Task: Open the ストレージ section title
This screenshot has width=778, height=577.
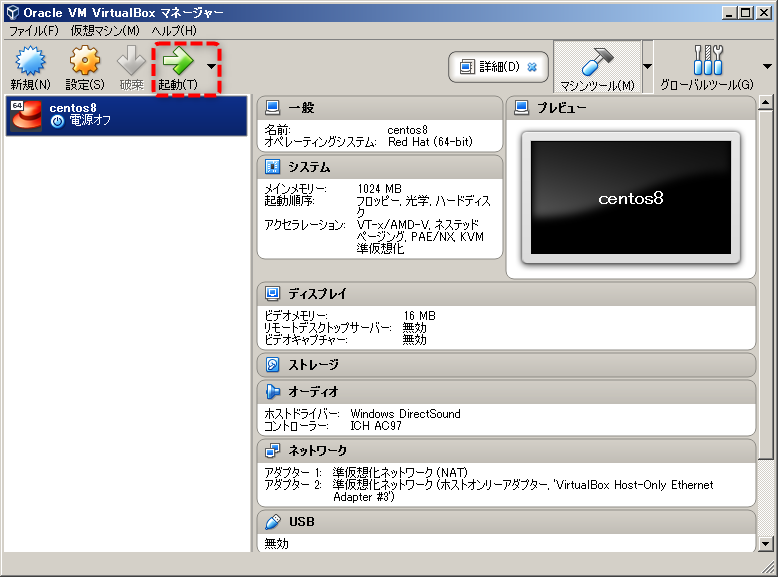Action: click(x=313, y=365)
